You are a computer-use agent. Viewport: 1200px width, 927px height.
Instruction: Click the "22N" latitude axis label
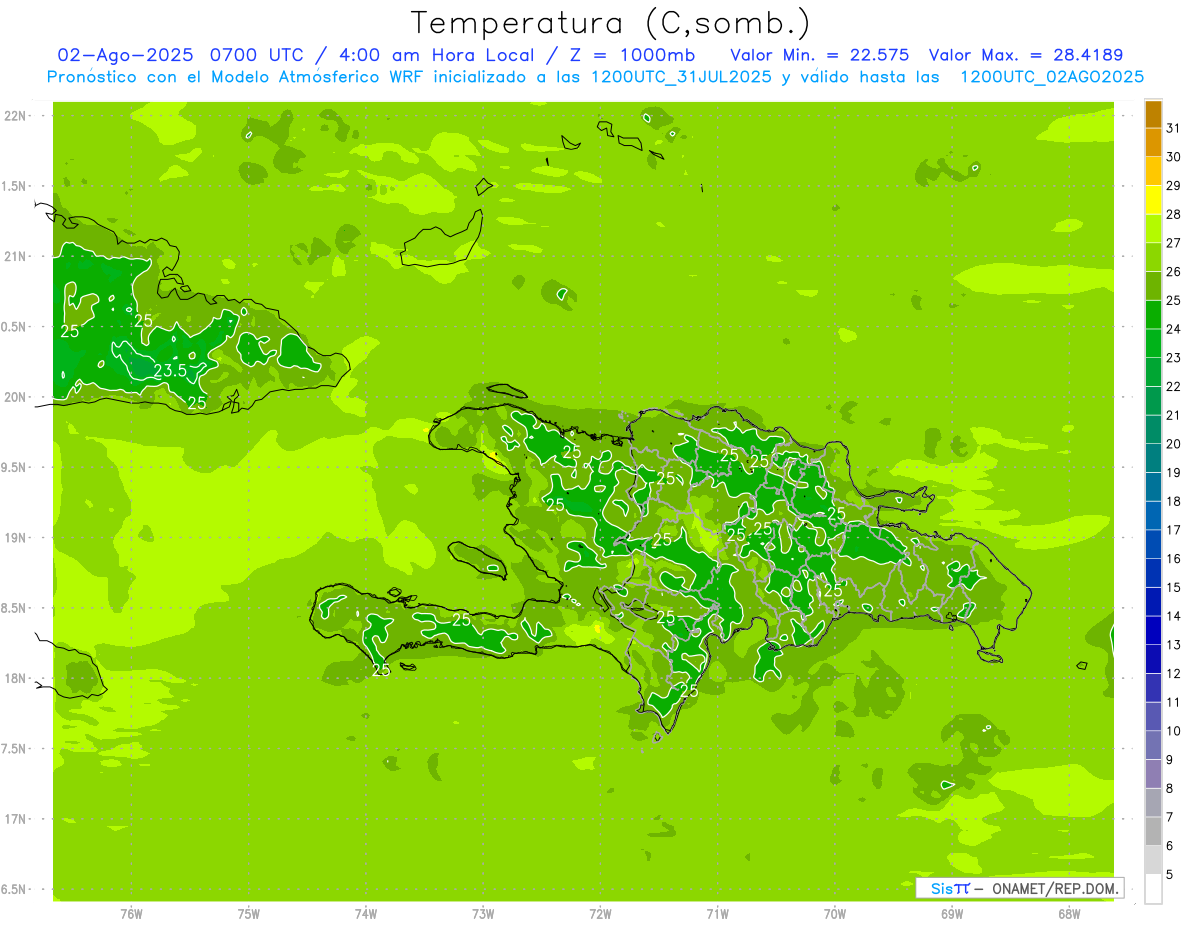(16, 116)
